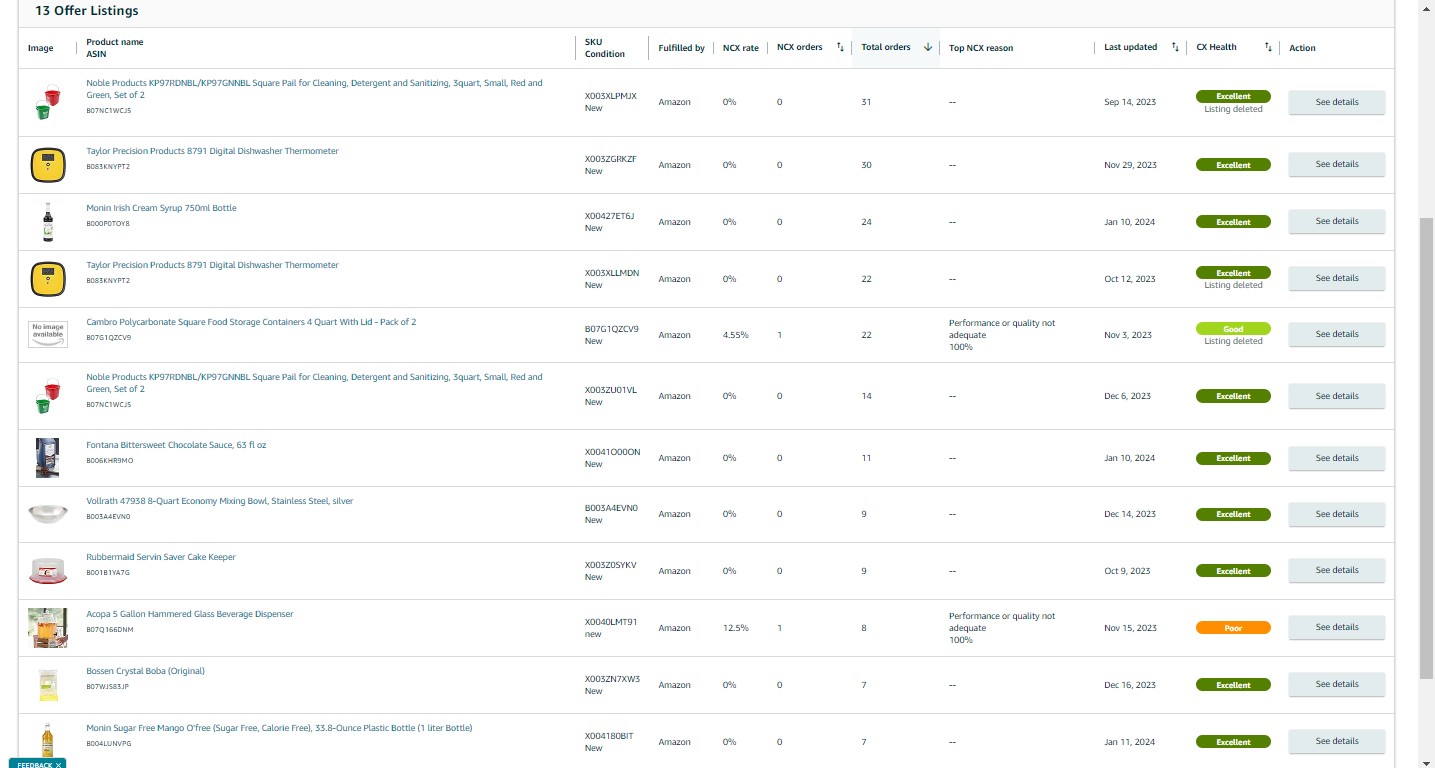Screen dimensions: 1435x768
Task: See details for Bossen Crystal Boba
Action: pyautogui.click(x=1336, y=684)
